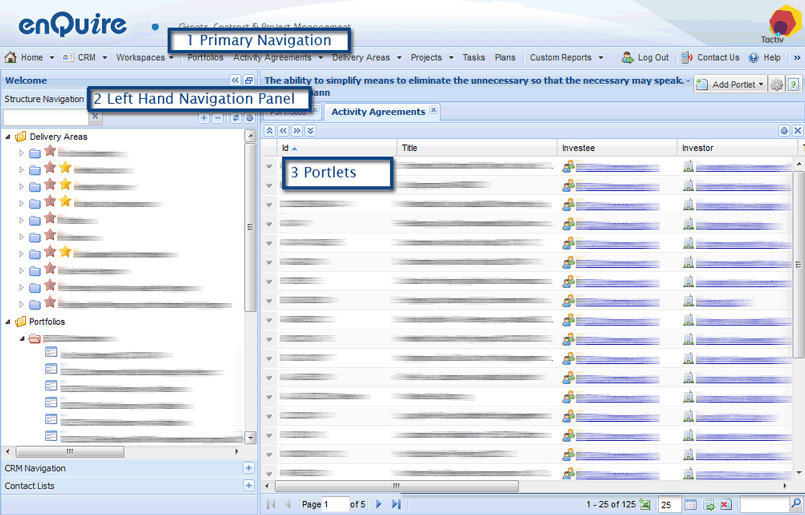805x515 pixels.
Task: Expand the Contact Lists panel
Action: pyautogui.click(x=249, y=486)
